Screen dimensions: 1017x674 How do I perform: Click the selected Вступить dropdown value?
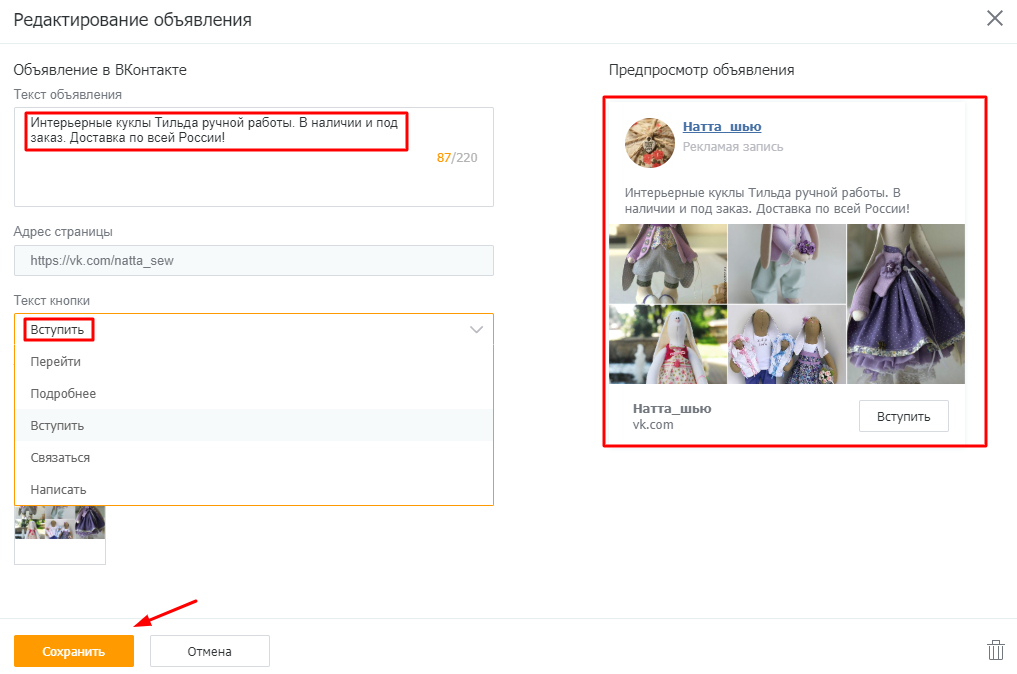(57, 330)
